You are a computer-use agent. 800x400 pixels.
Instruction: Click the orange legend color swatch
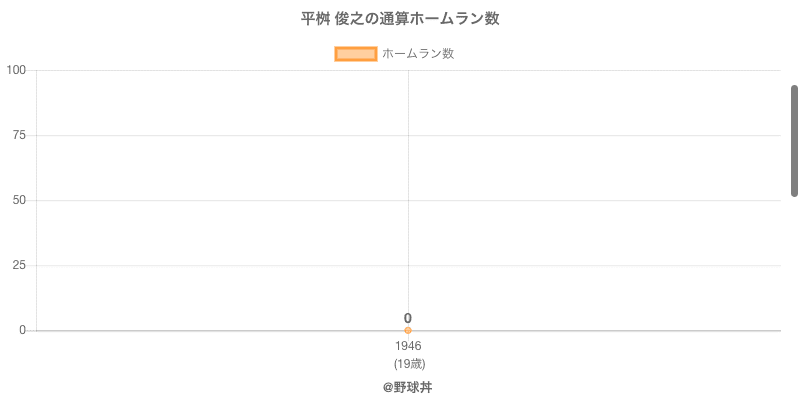pyautogui.click(x=355, y=54)
